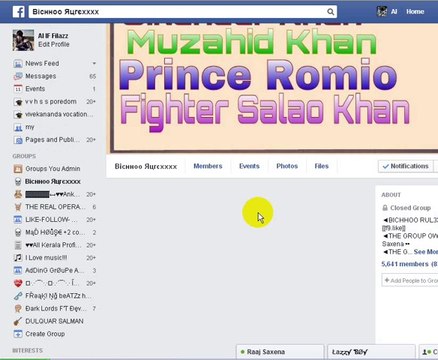Screen dimensions: 438x360
Task: Click the search box with group name
Action: pyautogui.click(x=183, y=12)
